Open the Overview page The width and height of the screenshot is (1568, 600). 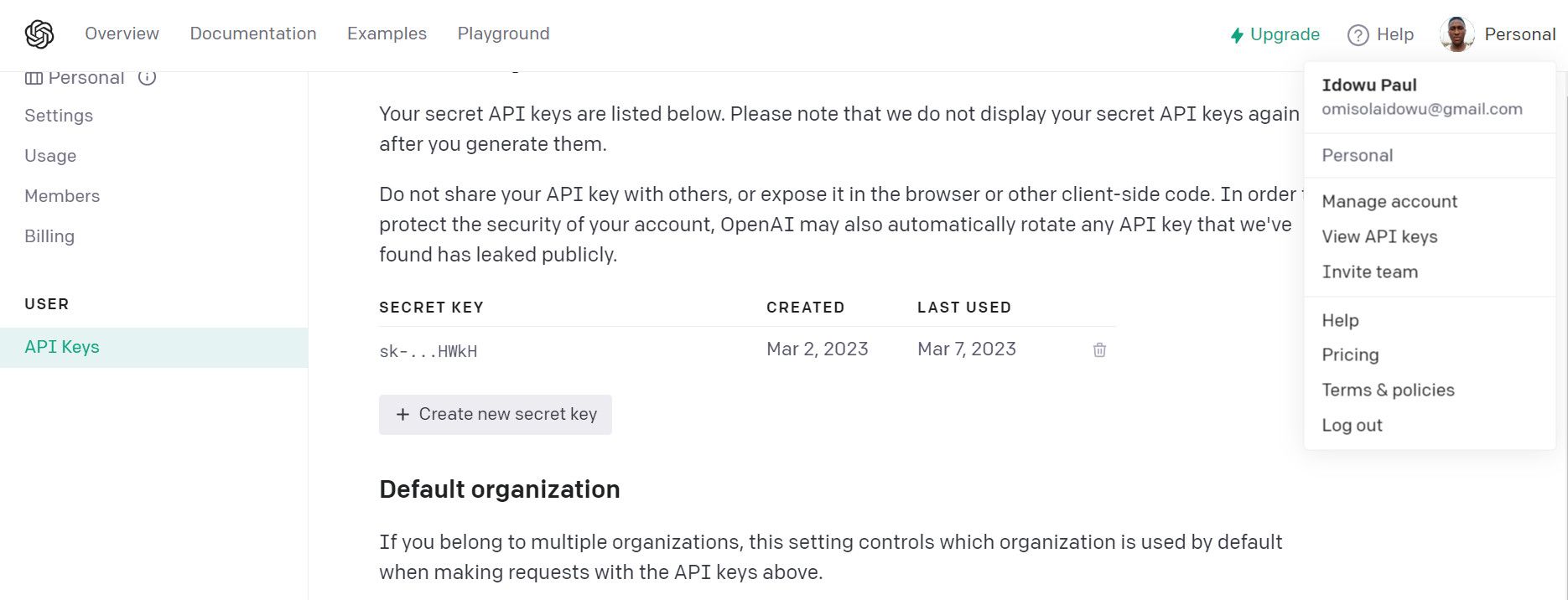[x=122, y=34]
